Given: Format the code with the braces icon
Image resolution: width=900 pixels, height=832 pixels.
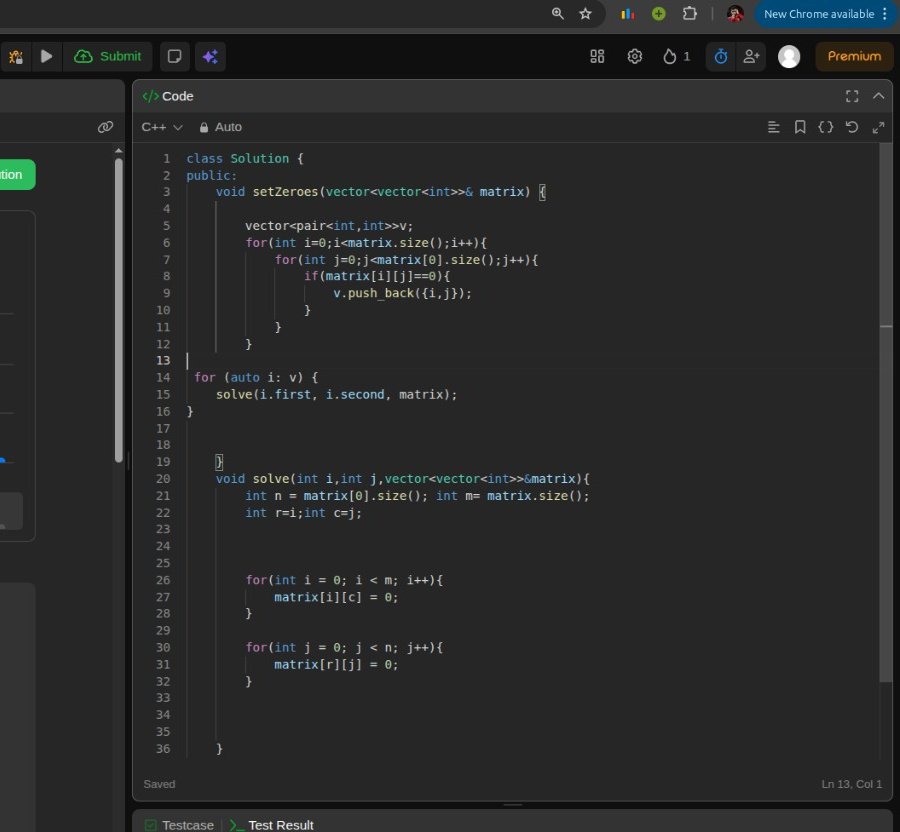Looking at the screenshot, I should [x=825, y=127].
